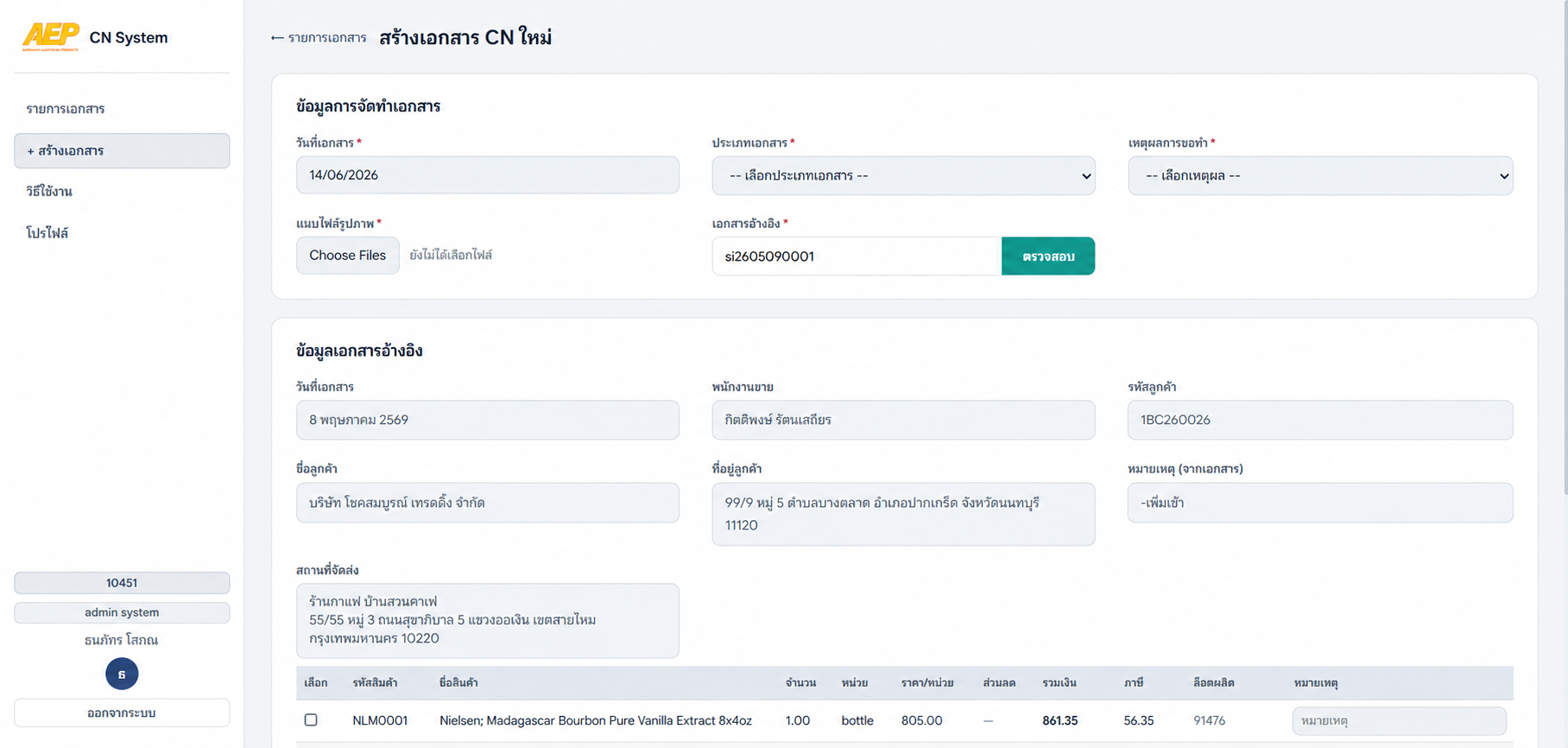Click total amount 861.35 cell

[1059, 720]
